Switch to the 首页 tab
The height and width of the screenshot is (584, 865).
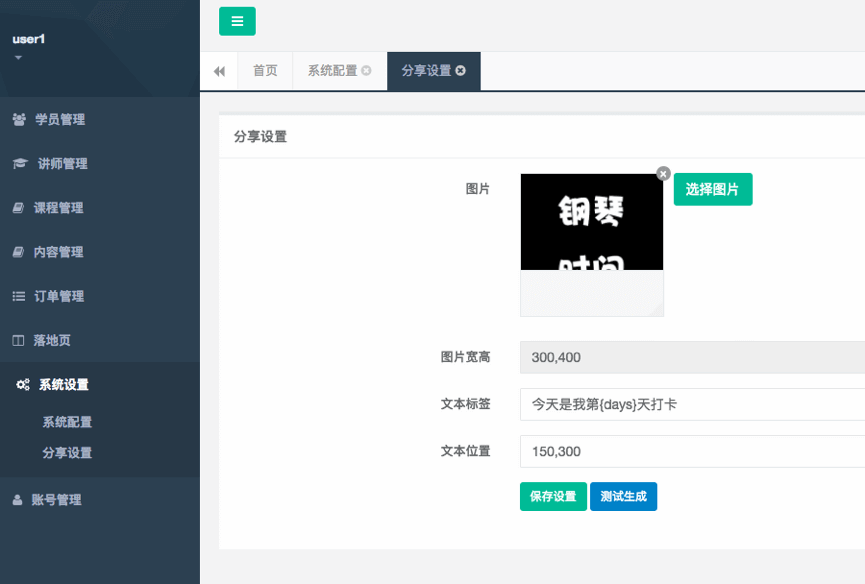coord(265,71)
